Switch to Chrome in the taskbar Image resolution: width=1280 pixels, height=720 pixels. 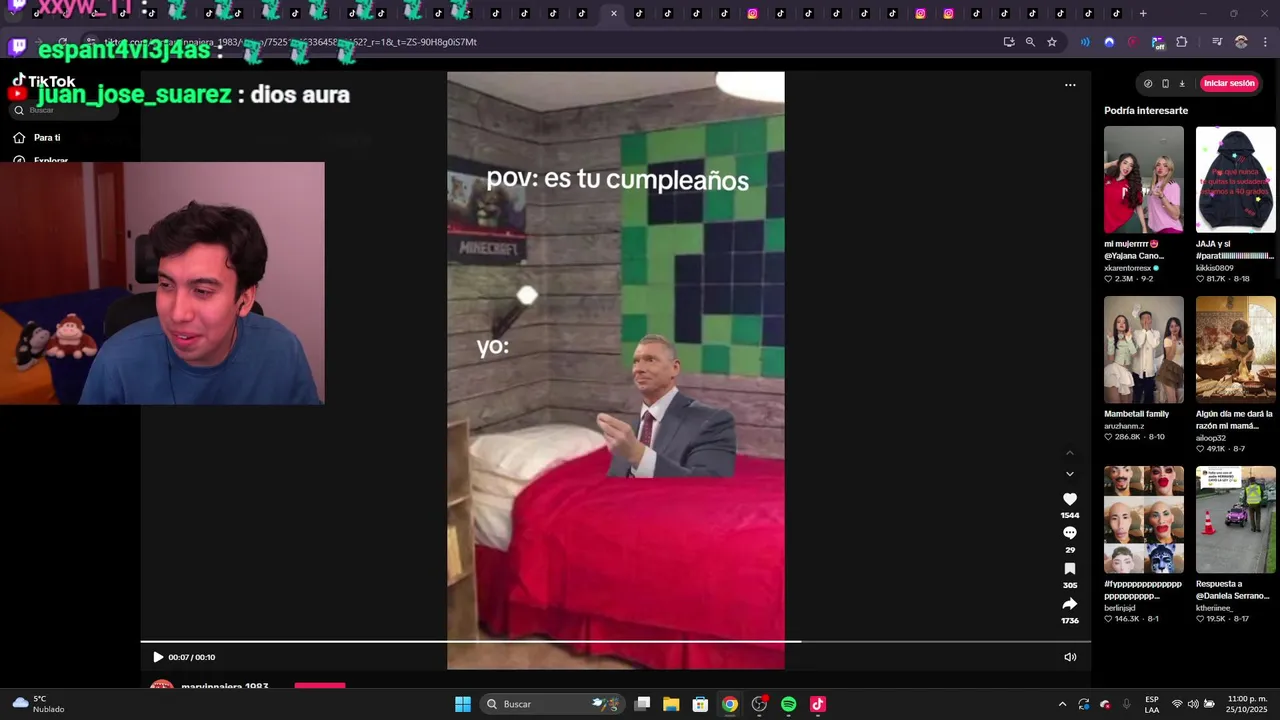tap(730, 704)
